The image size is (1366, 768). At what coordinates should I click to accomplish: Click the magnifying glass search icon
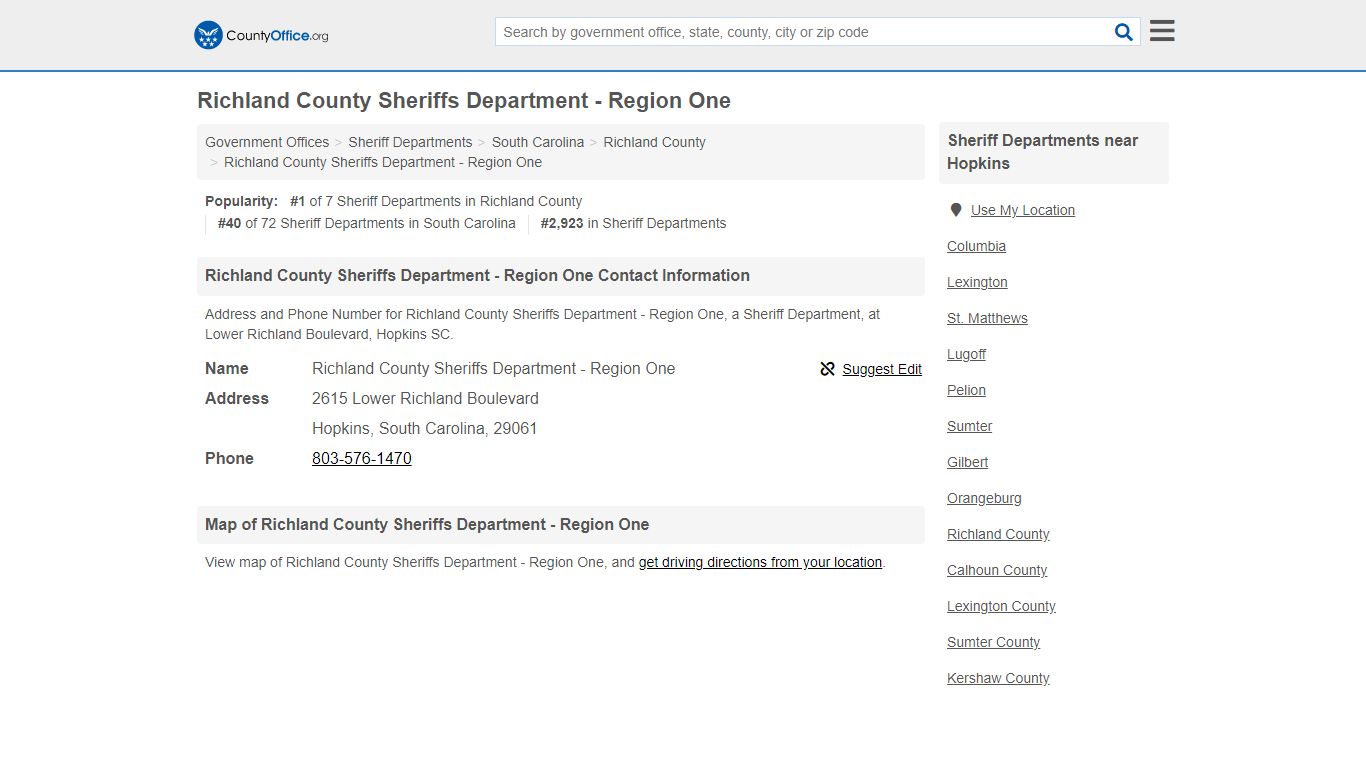[x=1124, y=32]
